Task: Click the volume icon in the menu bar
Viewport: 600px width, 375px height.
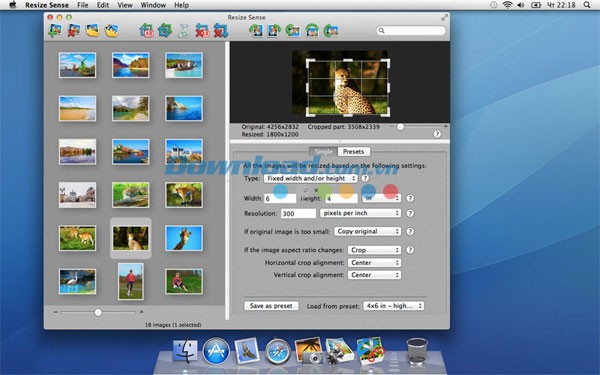Action: click(520, 5)
